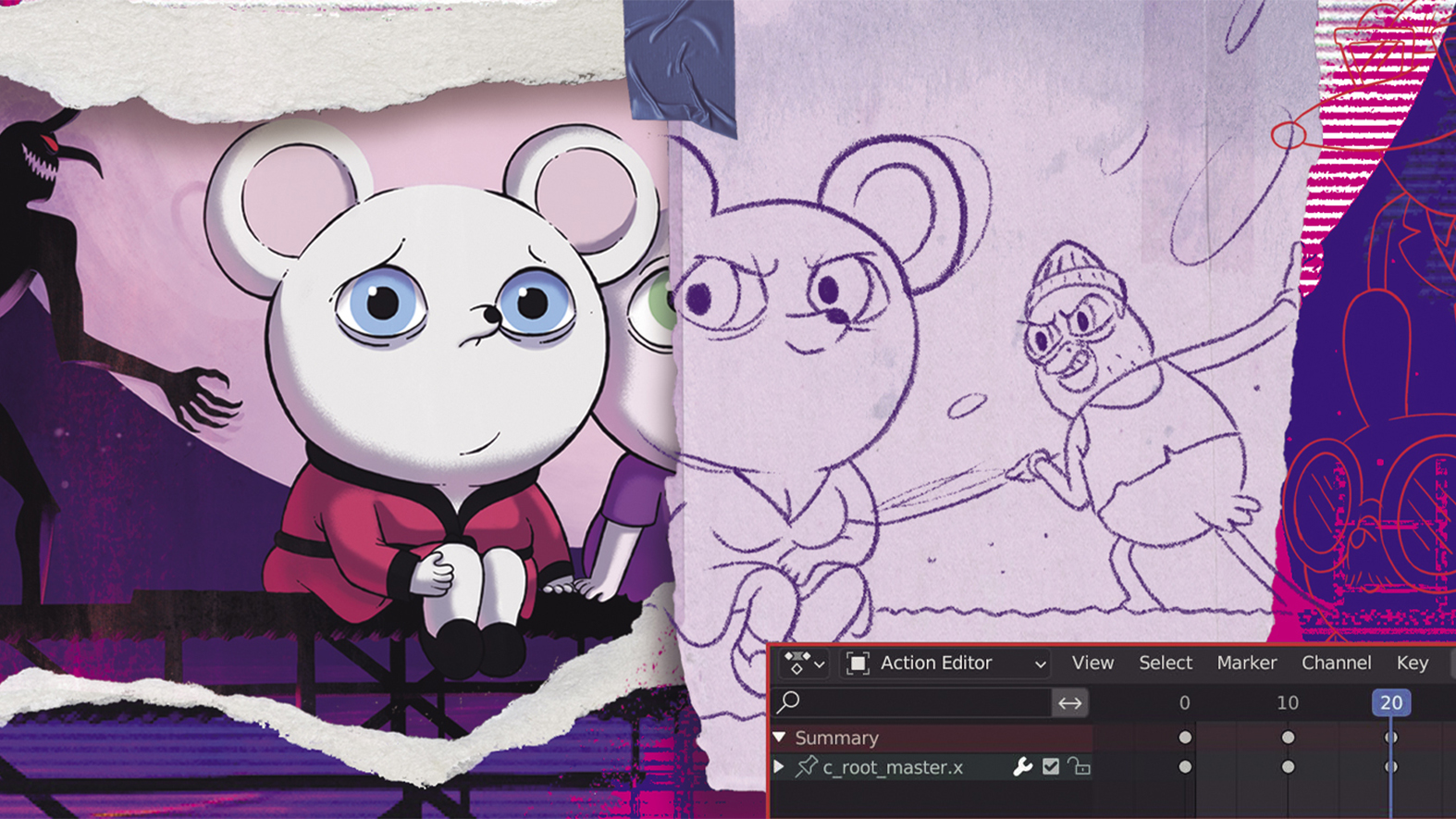
Task: Open the View menu
Action: (1092, 664)
